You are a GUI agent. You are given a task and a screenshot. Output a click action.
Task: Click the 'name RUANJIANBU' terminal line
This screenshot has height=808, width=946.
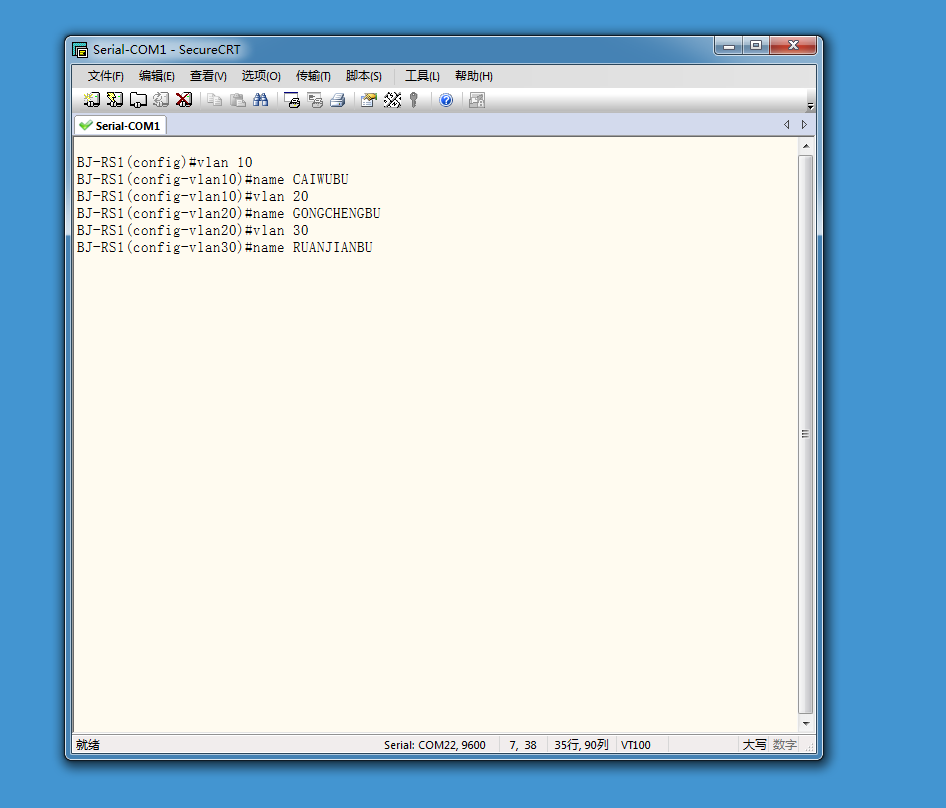[x=224, y=247]
